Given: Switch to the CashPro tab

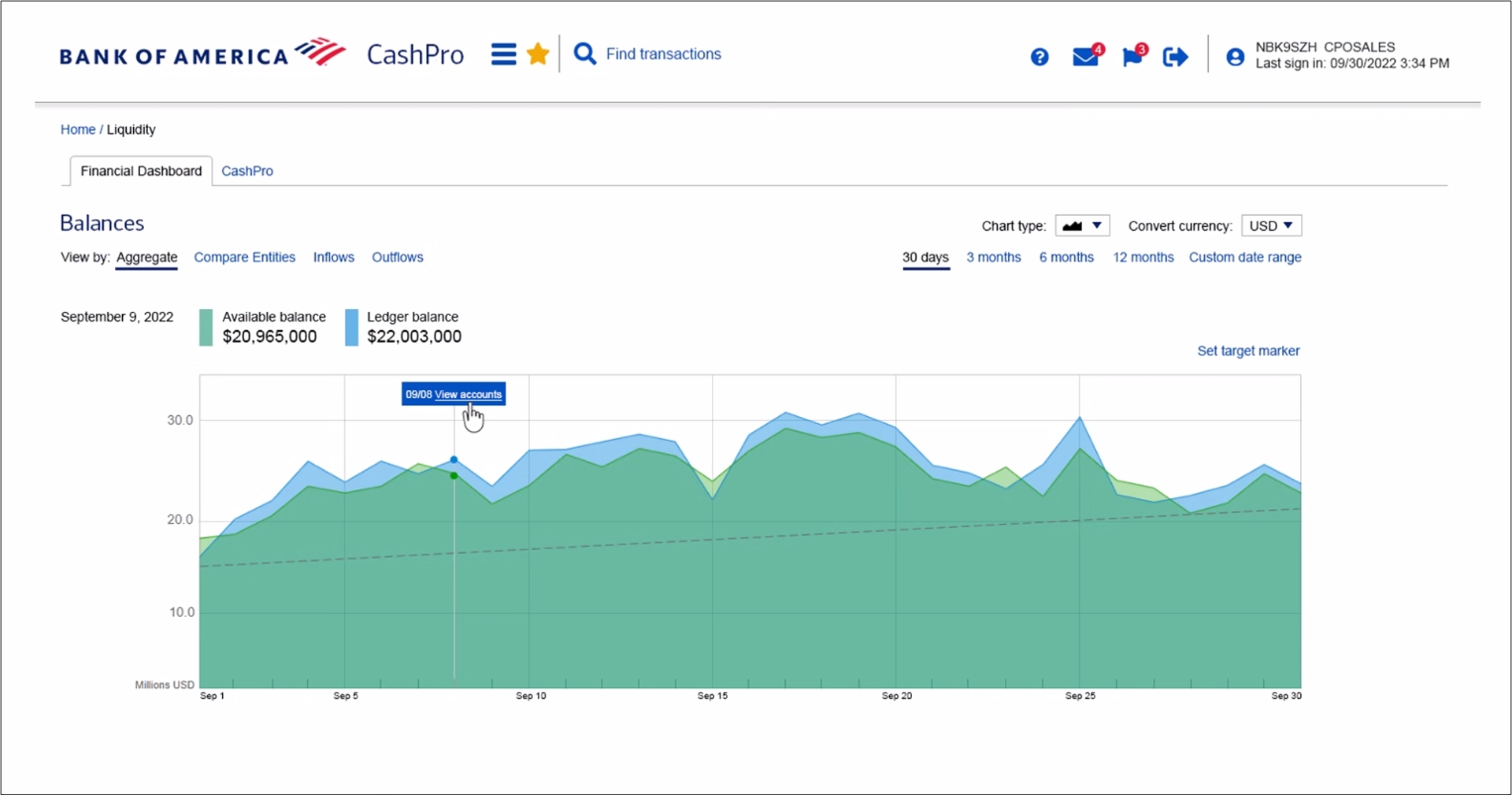Looking at the screenshot, I should click(x=247, y=171).
